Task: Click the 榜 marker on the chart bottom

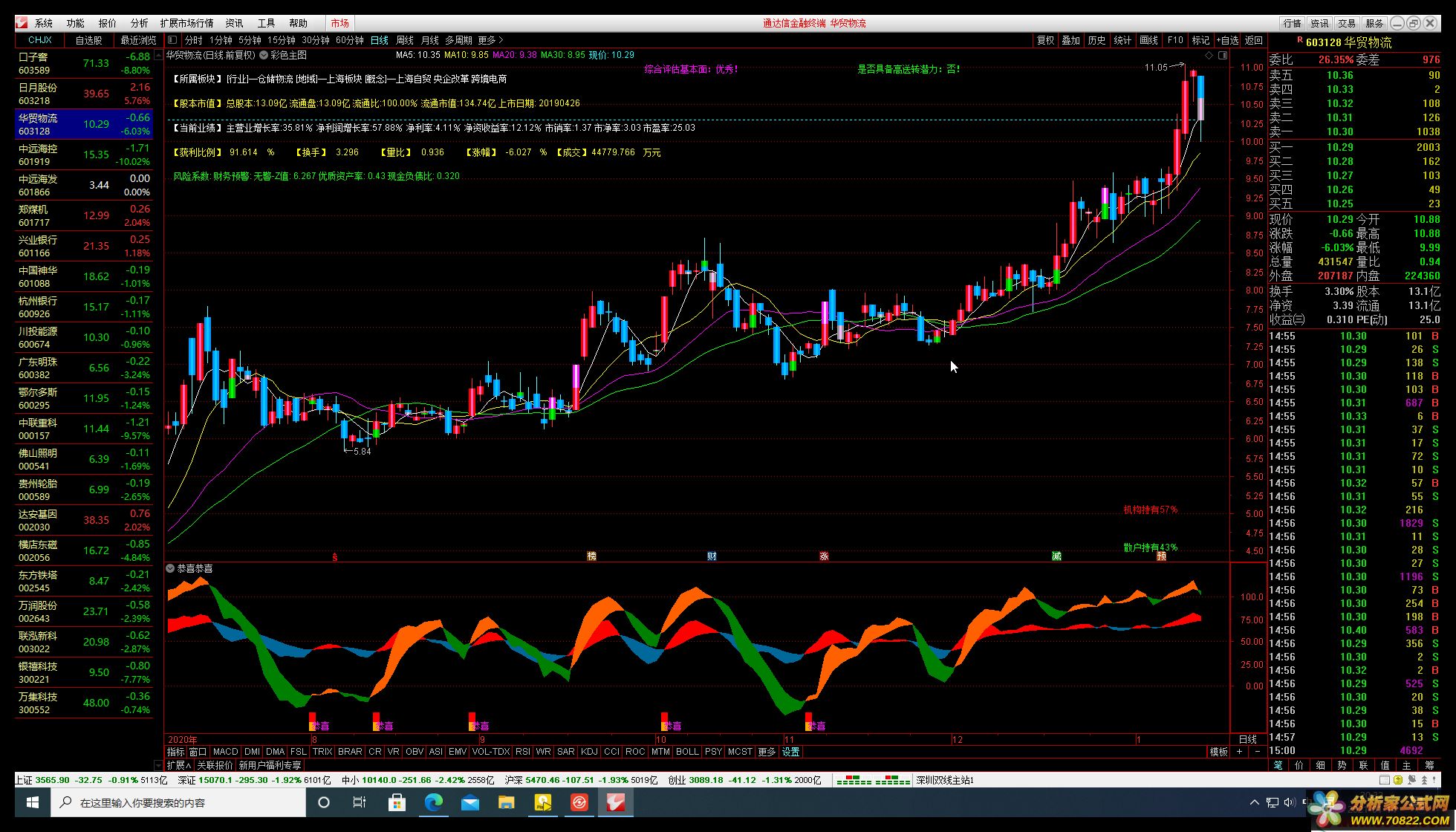Action: point(591,556)
